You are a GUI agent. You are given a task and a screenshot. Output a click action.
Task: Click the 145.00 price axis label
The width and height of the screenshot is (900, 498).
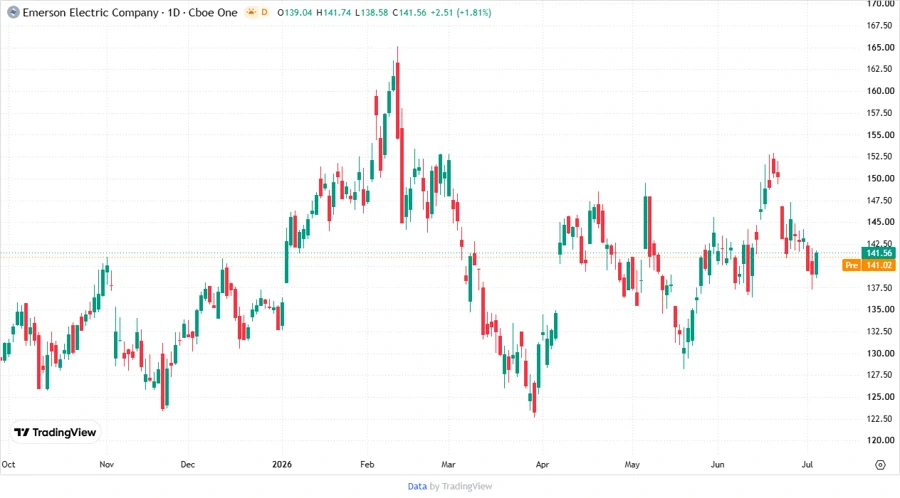point(880,221)
